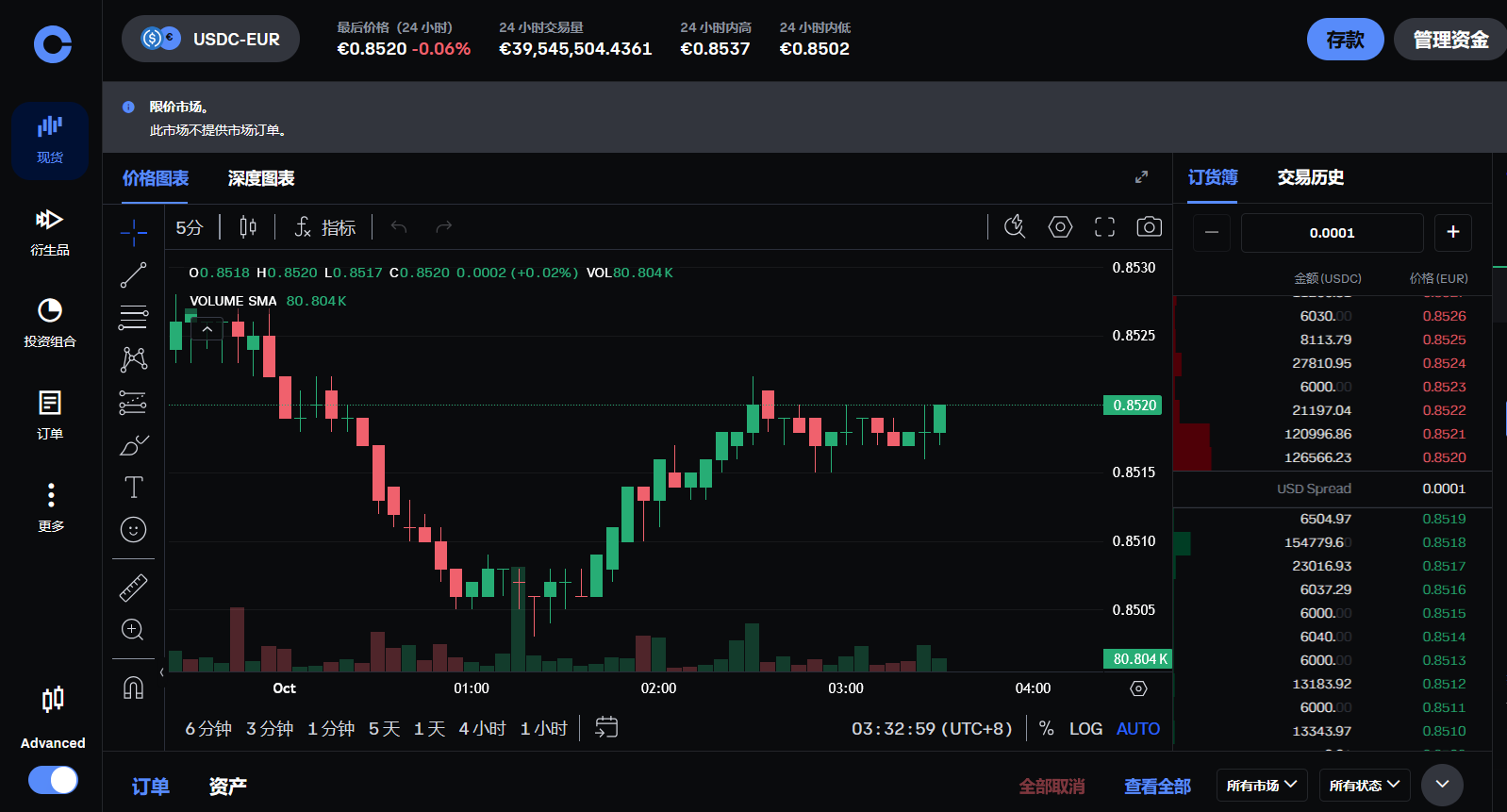Click the 管理资金 button

[x=1449, y=40]
